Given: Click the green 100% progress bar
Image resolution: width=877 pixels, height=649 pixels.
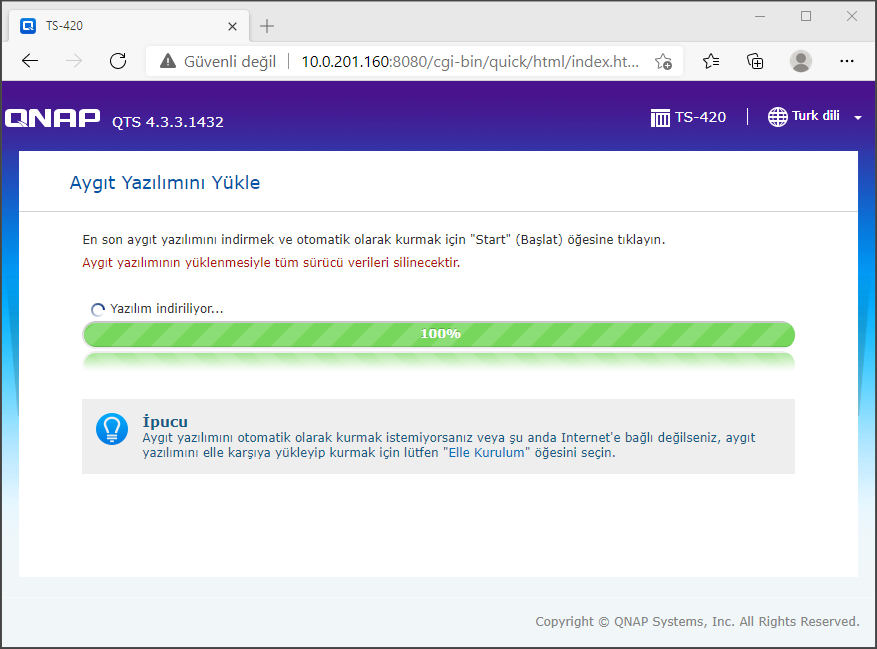Looking at the screenshot, I should (x=438, y=334).
